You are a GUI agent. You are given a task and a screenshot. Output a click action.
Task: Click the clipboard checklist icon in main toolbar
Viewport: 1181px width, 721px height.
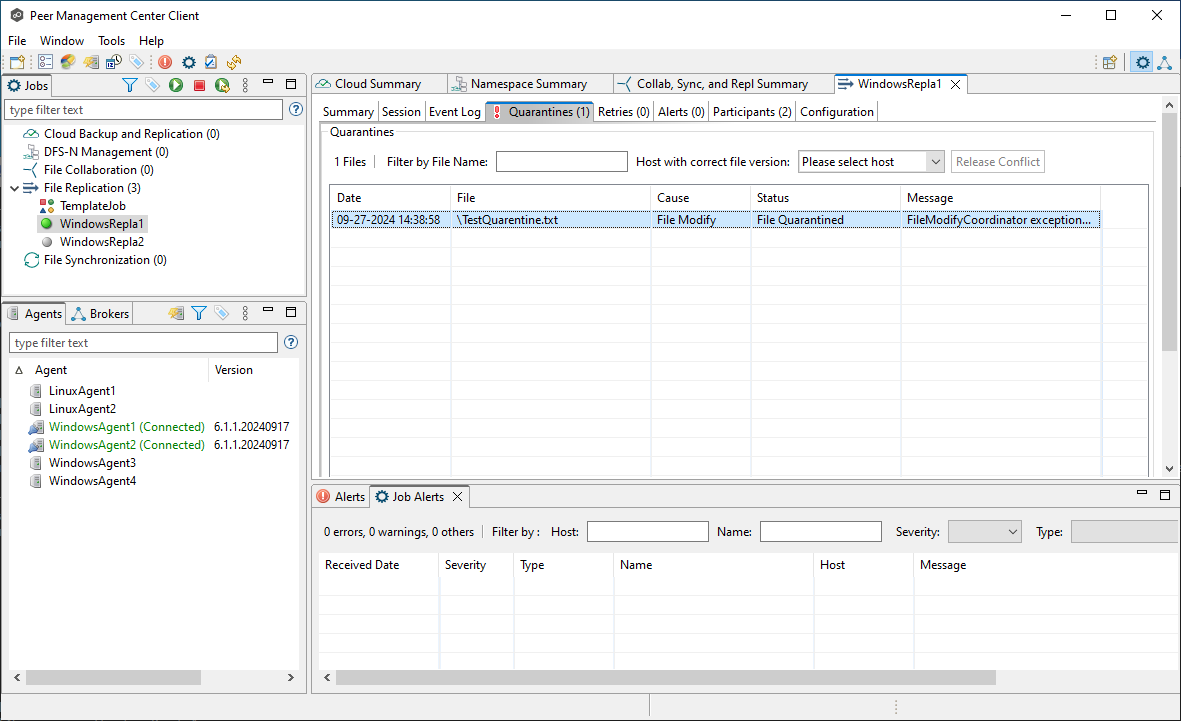pyautogui.click(x=211, y=62)
